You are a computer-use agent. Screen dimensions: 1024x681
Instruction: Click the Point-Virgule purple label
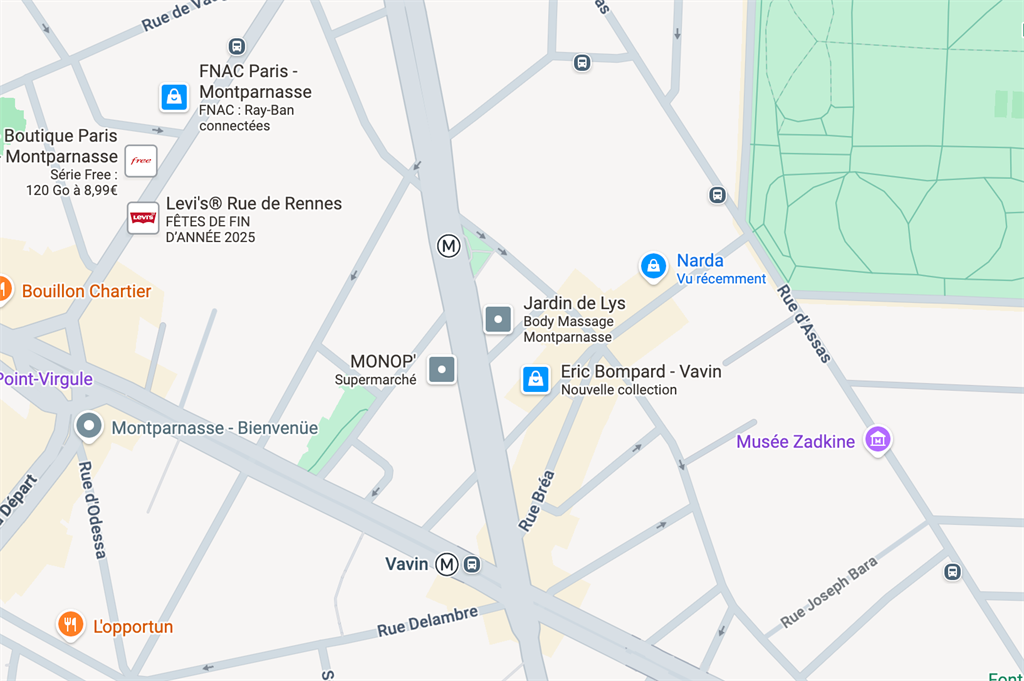click(x=46, y=379)
